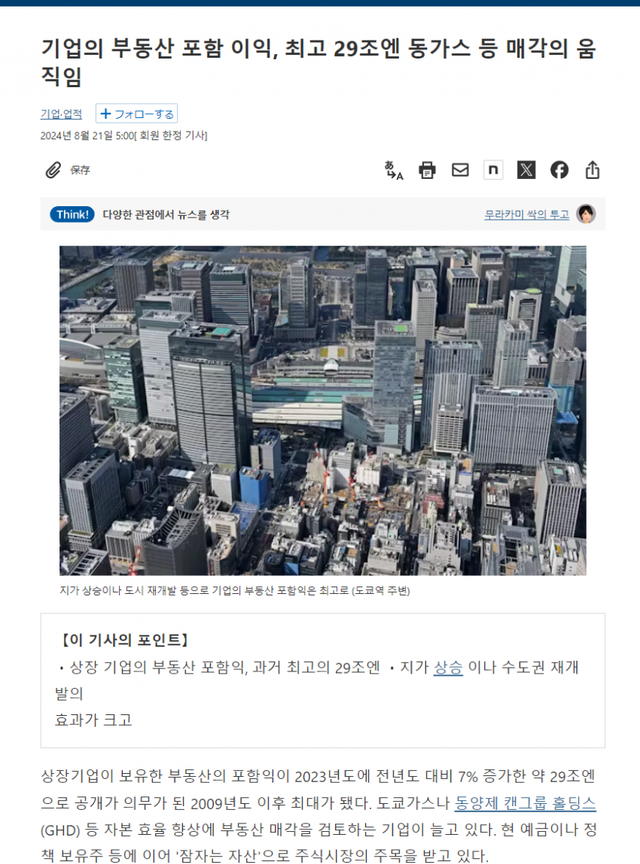Open 동양제 캔그룹 홀딩스 company link
Image resolution: width=640 pixels, height=864 pixels.
point(525,803)
